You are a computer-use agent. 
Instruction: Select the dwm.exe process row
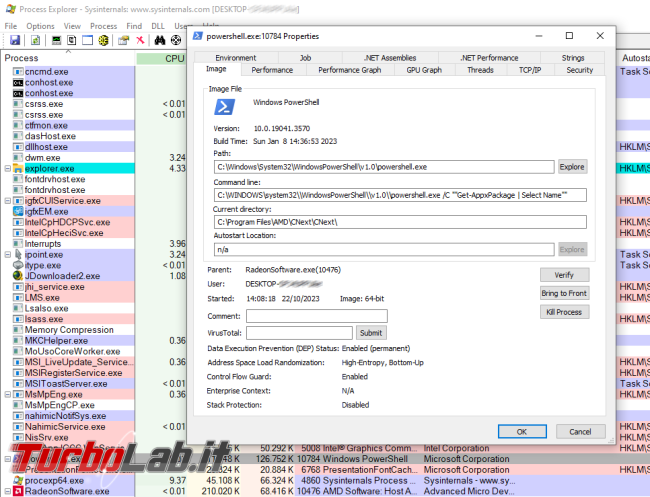tap(68, 158)
